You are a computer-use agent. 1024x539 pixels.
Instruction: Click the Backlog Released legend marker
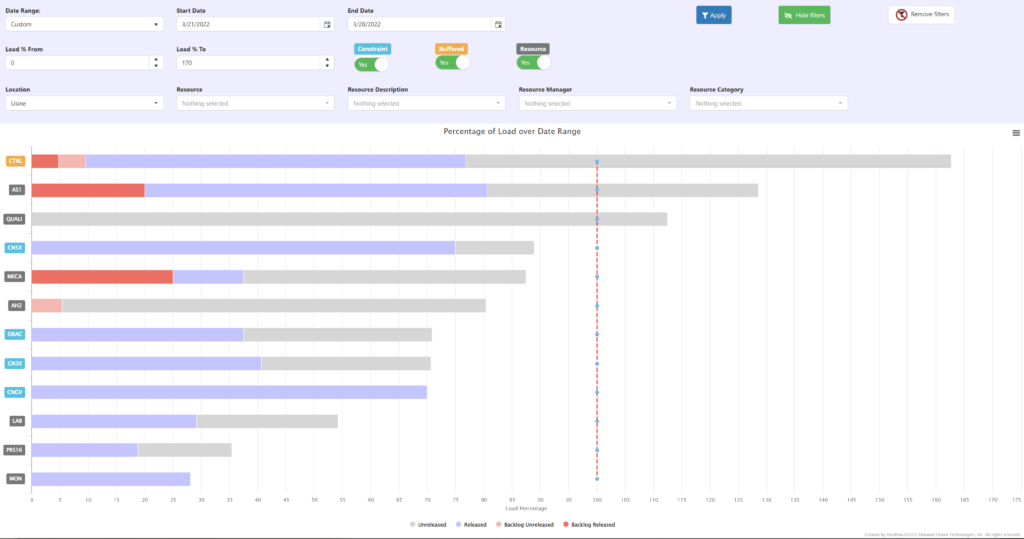coord(565,524)
